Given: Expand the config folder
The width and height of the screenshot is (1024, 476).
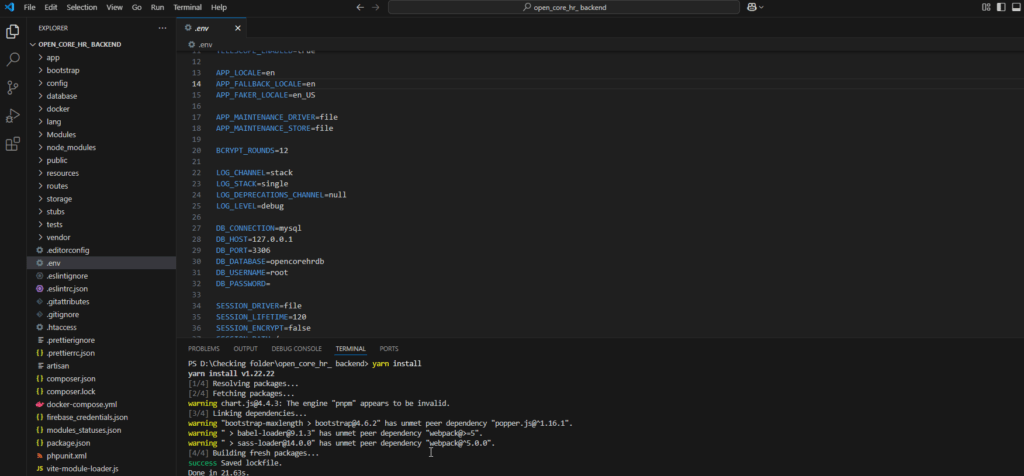Looking at the screenshot, I should pos(101,83).
